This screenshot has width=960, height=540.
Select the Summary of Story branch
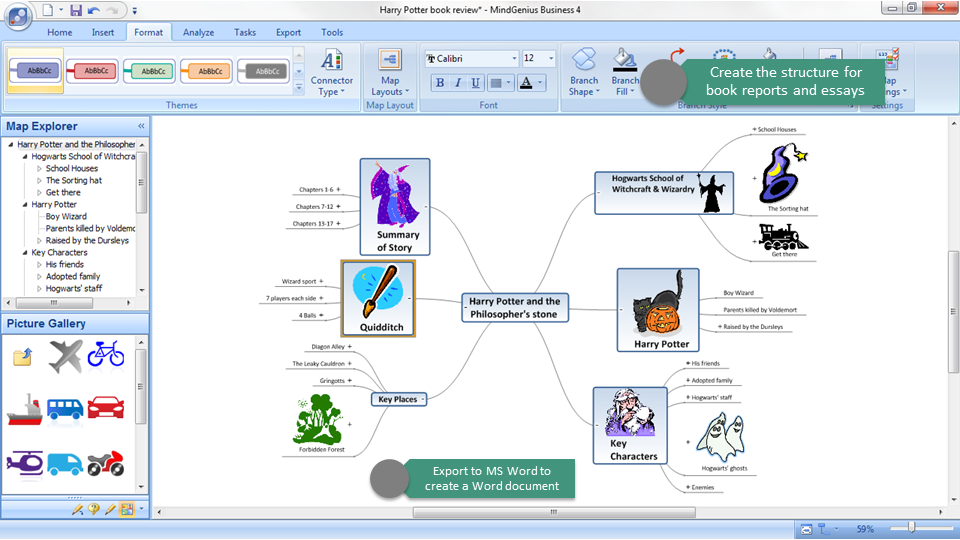pos(395,207)
